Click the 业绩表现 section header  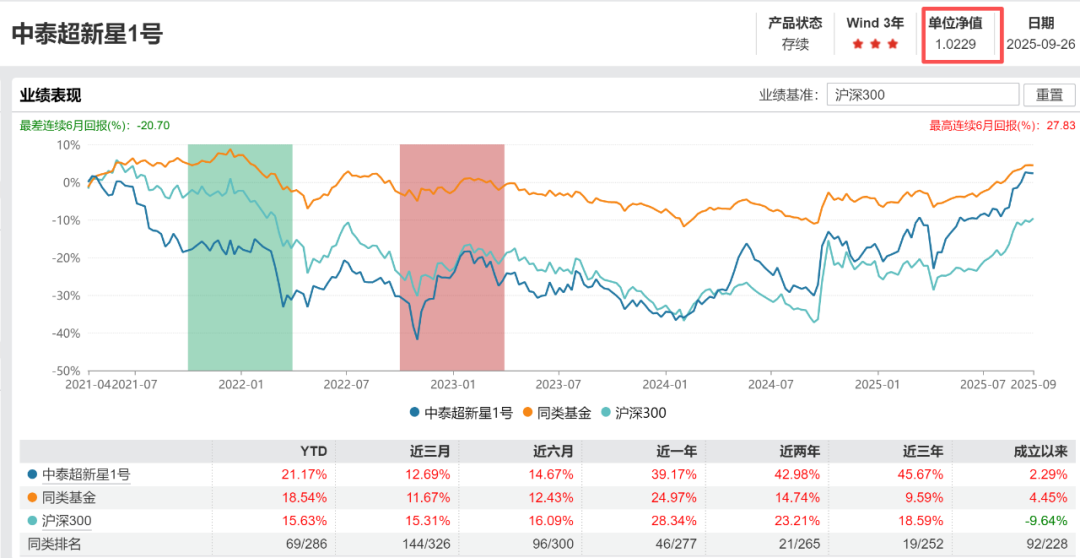50,95
